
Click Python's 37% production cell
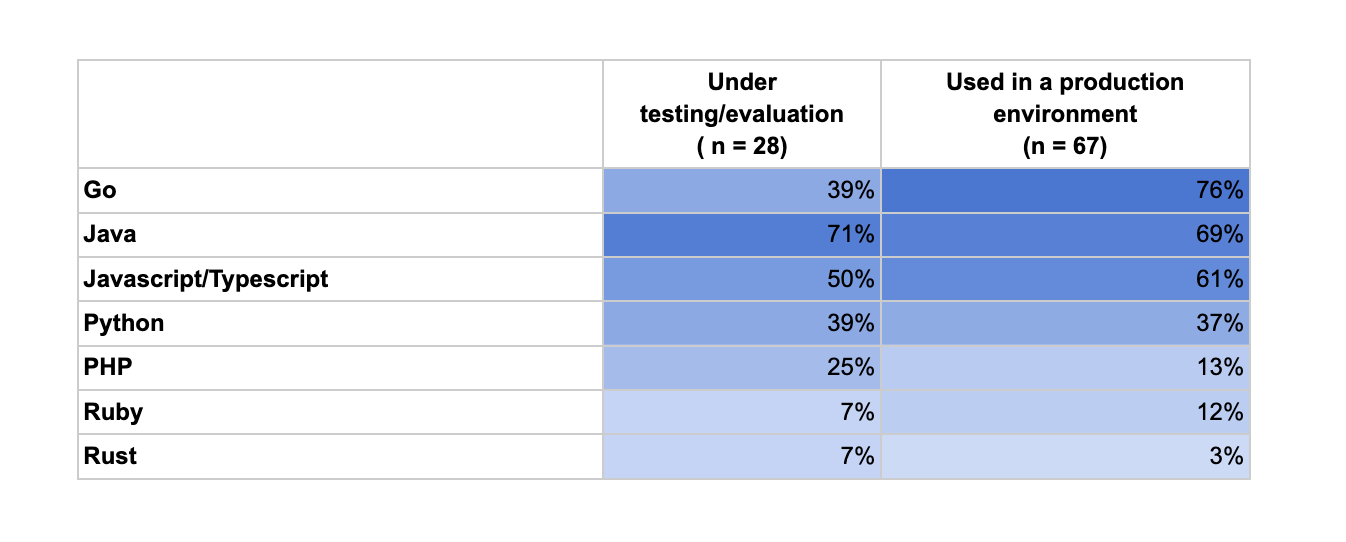[x=1065, y=323]
